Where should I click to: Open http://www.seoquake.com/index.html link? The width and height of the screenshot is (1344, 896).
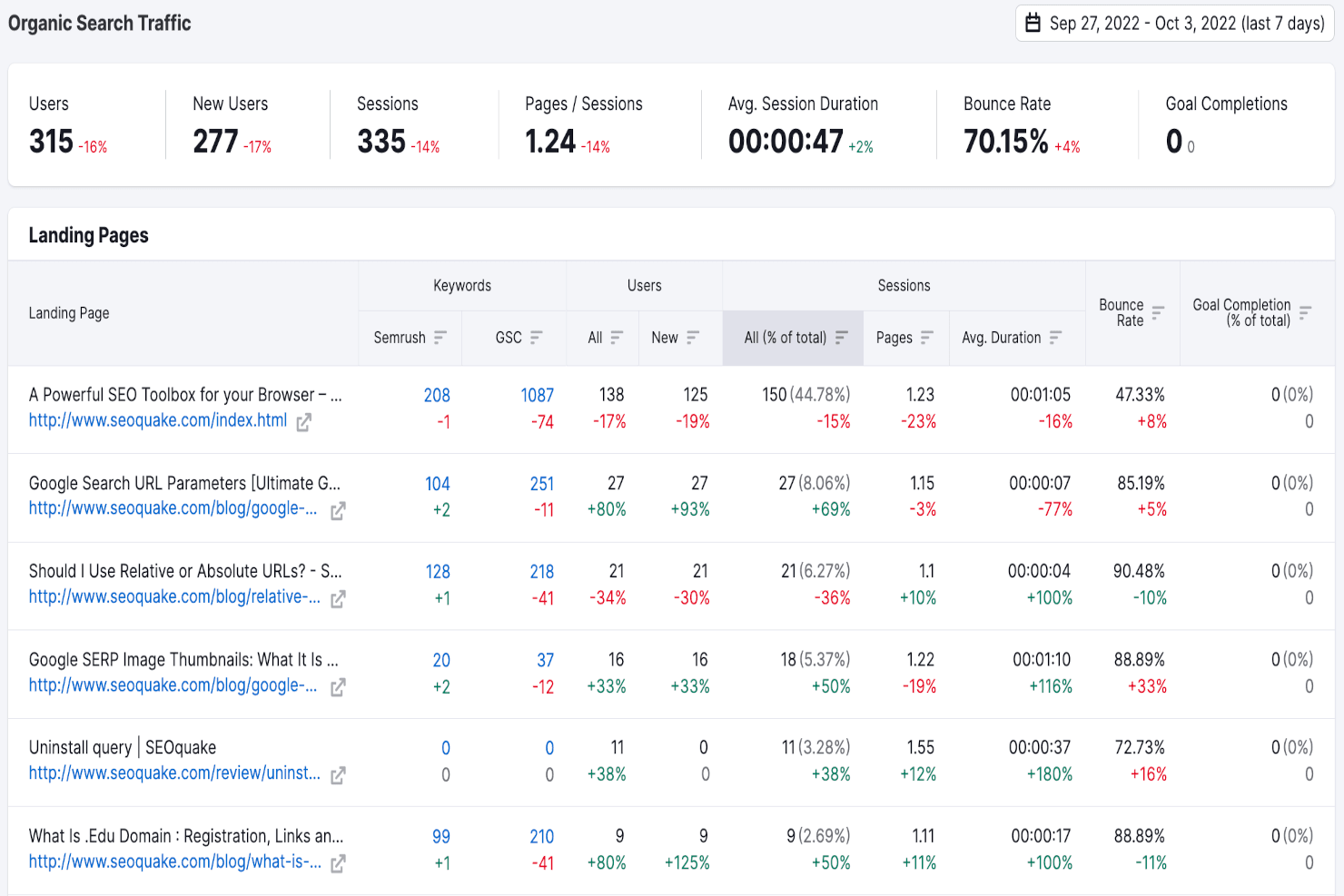point(158,420)
